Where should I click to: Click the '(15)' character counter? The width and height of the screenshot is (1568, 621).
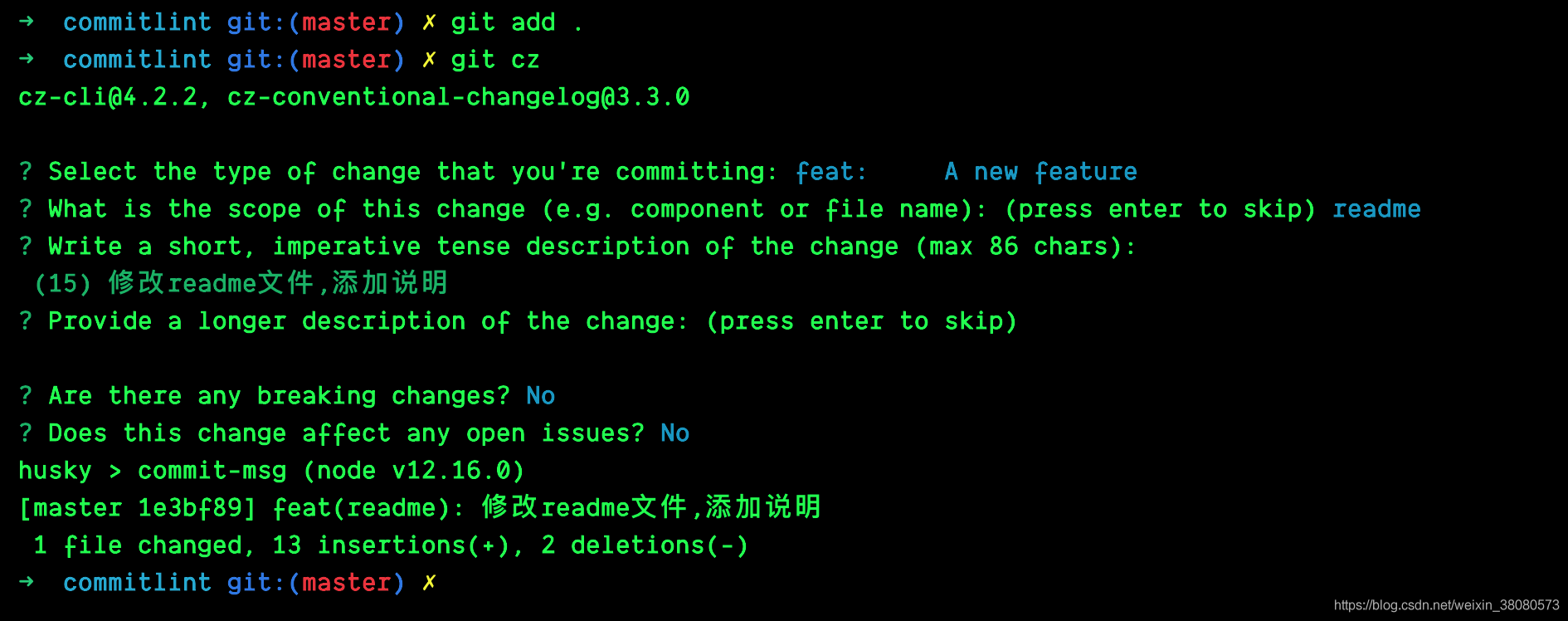coord(62,284)
